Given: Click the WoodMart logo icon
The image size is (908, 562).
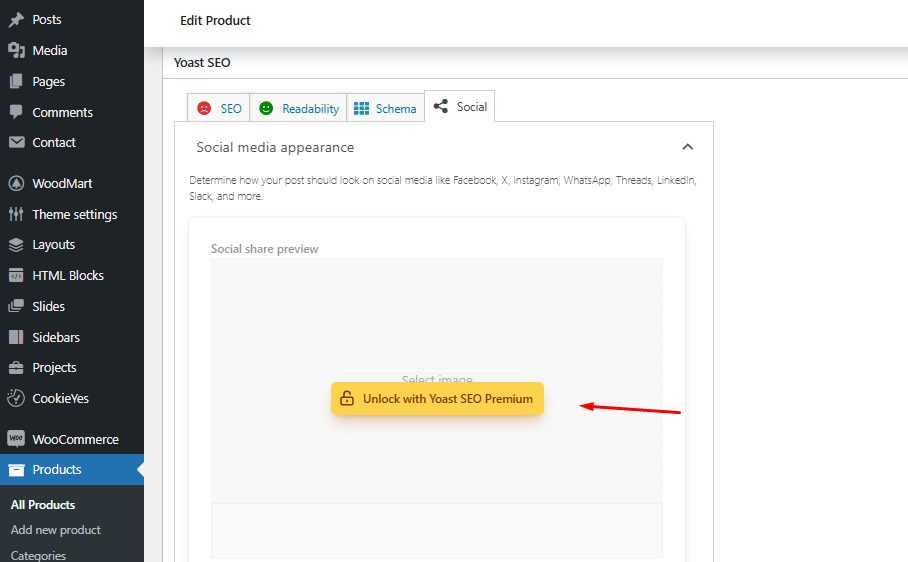Looking at the screenshot, I should [x=16, y=183].
